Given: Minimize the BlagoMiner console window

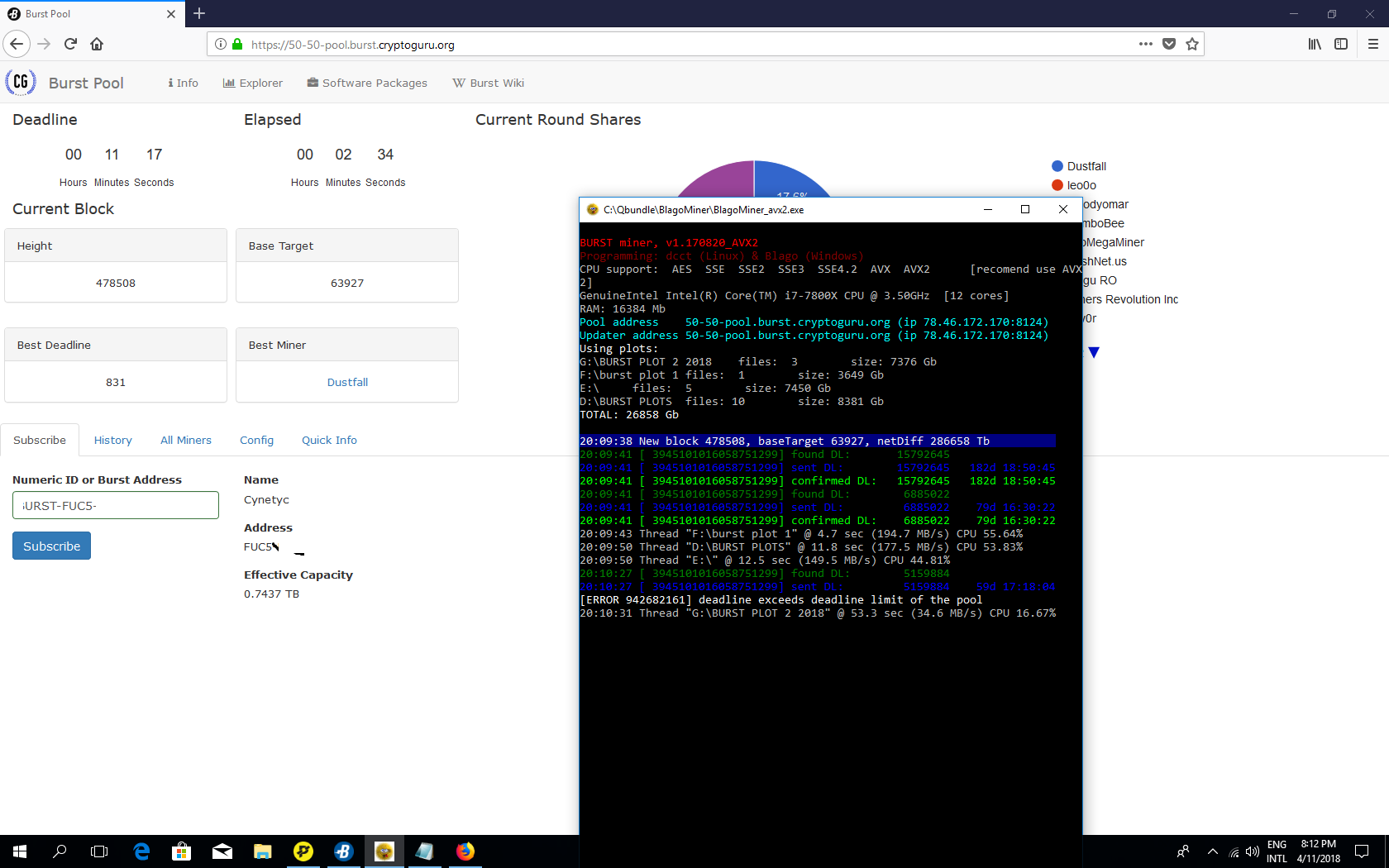Looking at the screenshot, I should coord(987,209).
